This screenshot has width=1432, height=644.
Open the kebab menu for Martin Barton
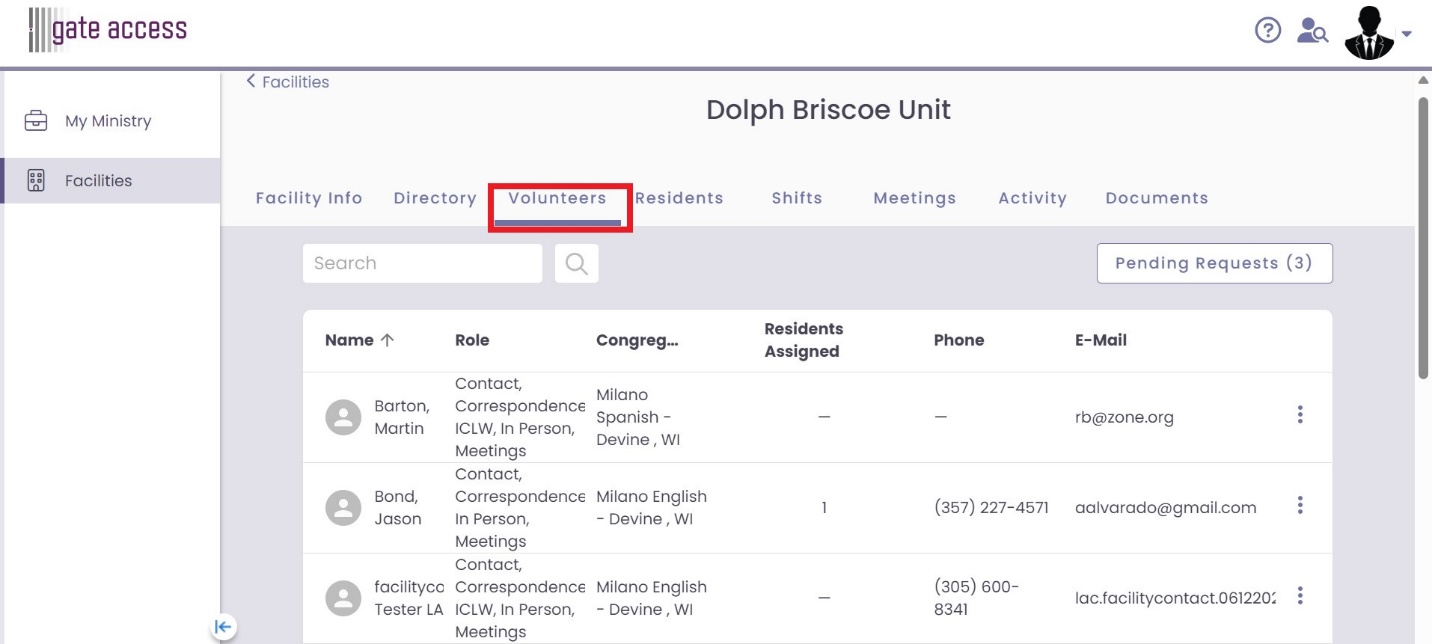[1300, 414]
